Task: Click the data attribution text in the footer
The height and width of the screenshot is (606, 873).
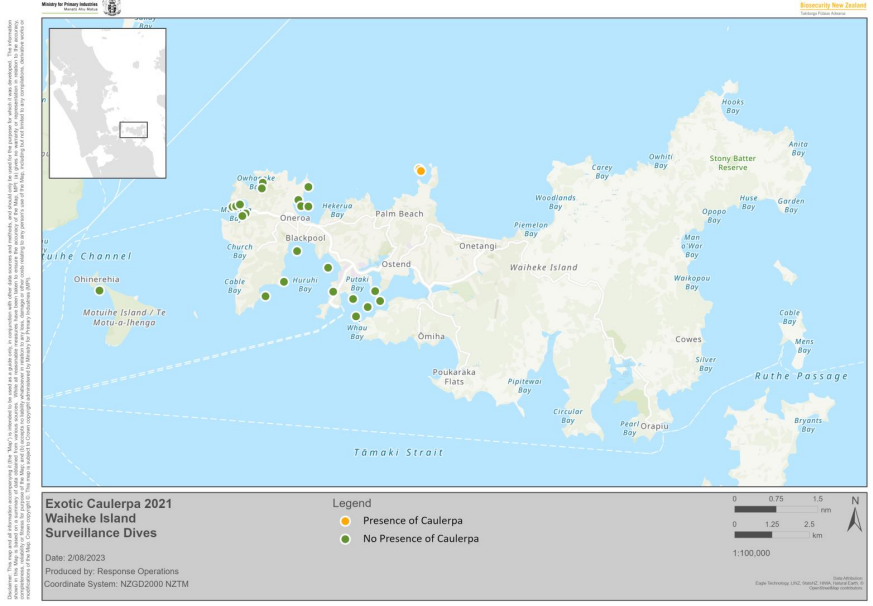Action: [x=809, y=583]
